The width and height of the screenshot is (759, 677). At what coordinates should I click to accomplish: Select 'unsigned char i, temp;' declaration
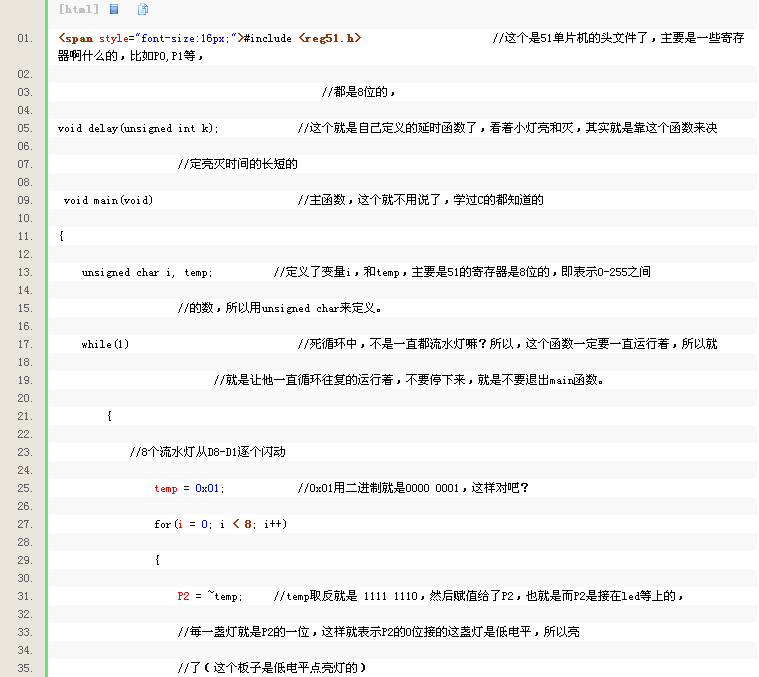147,272
